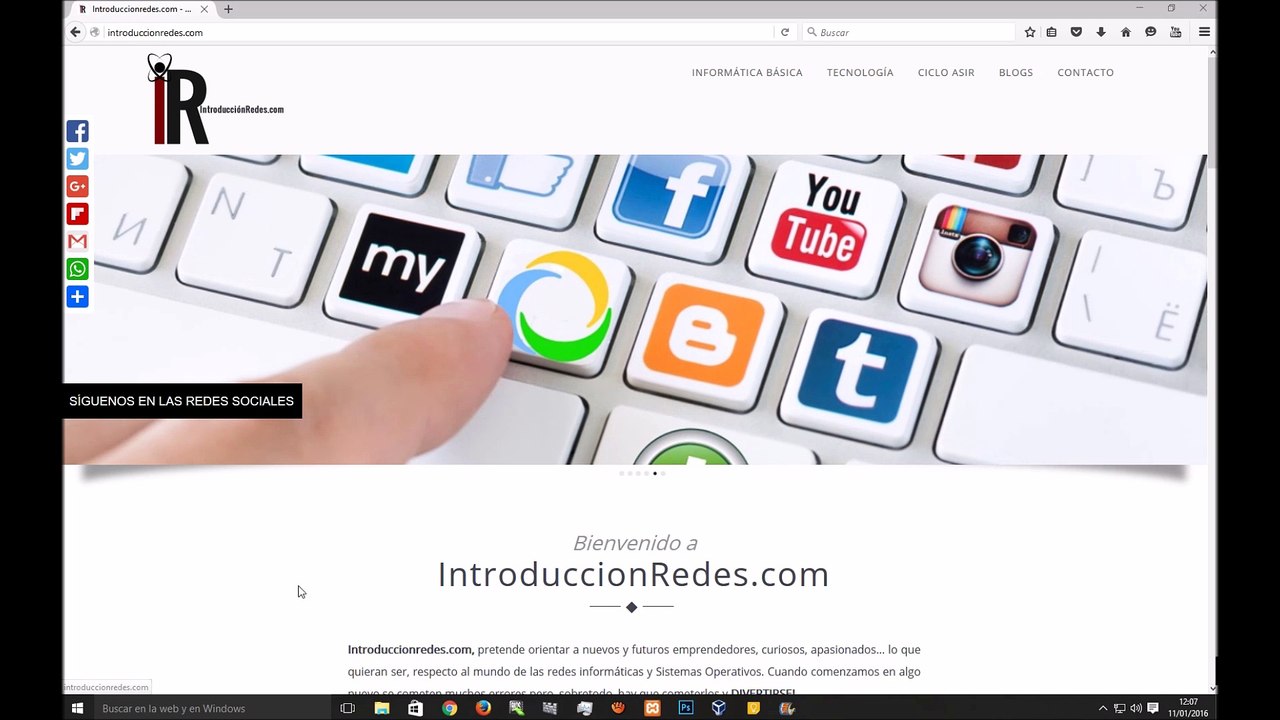Image resolution: width=1280 pixels, height=720 pixels.
Task: Open the INFORMÁTICA BÁSICA menu
Action: [747, 72]
